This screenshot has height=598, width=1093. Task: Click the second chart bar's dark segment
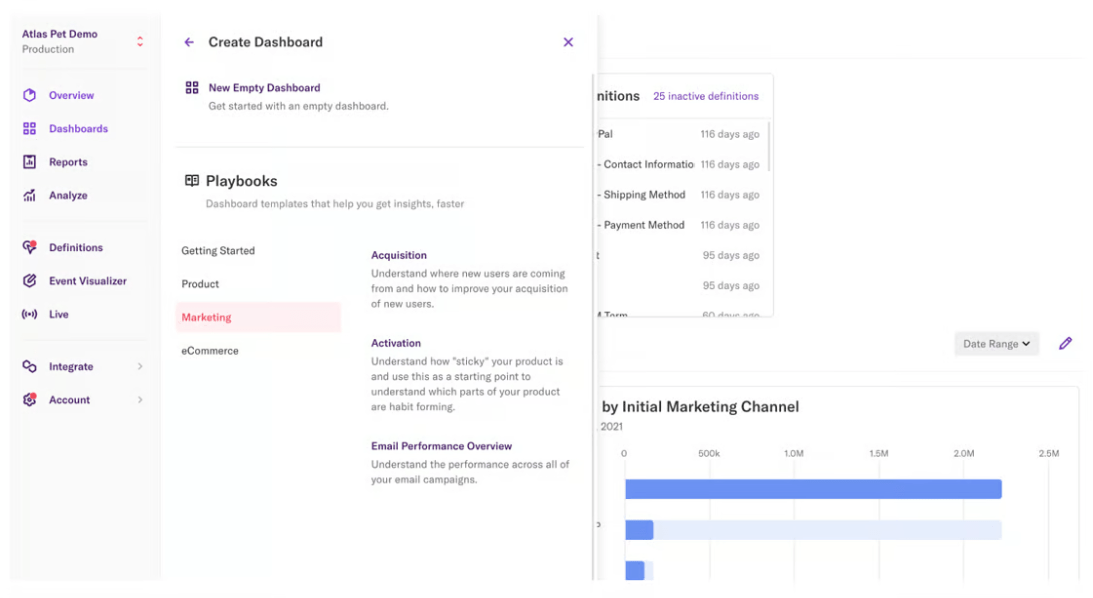coord(639,530)
